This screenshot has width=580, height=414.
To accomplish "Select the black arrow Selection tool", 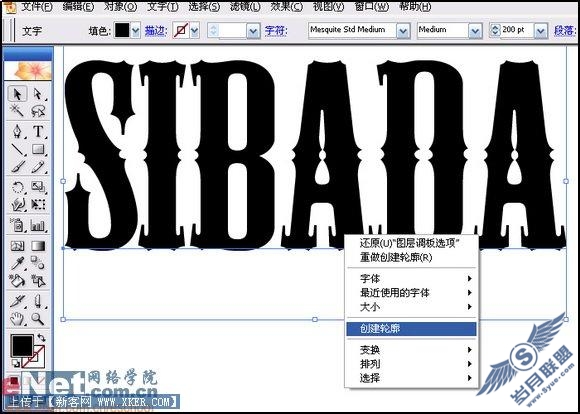I will point(17,94).
